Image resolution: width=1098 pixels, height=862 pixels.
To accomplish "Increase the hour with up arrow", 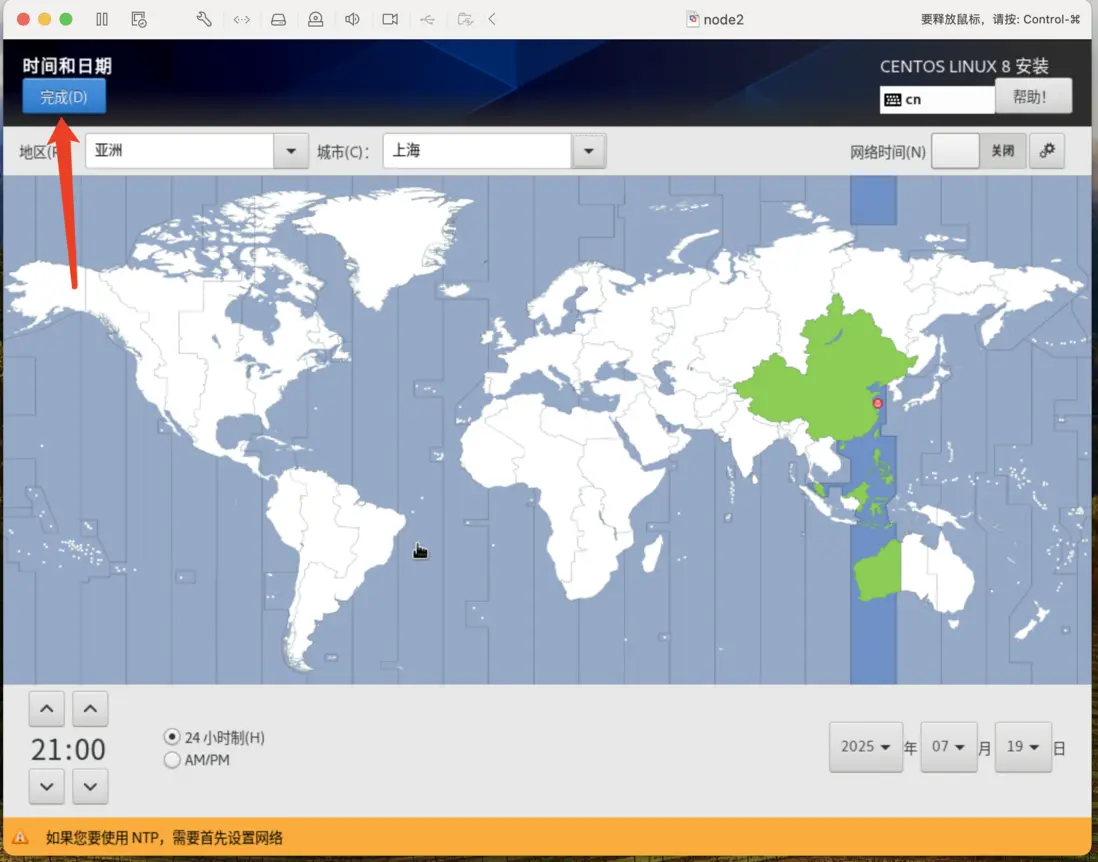I will (47, 709).
